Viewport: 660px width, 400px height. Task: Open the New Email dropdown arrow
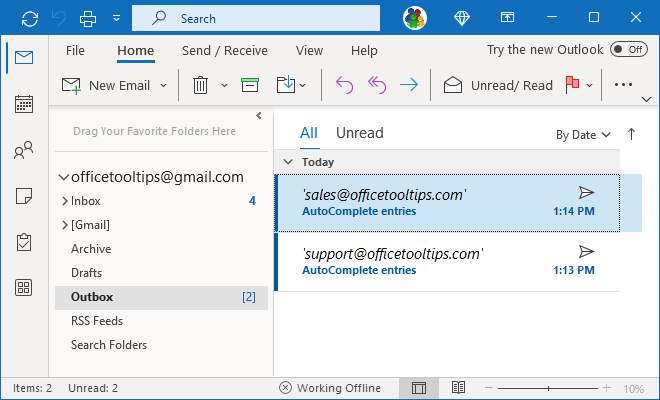[163, 85]
